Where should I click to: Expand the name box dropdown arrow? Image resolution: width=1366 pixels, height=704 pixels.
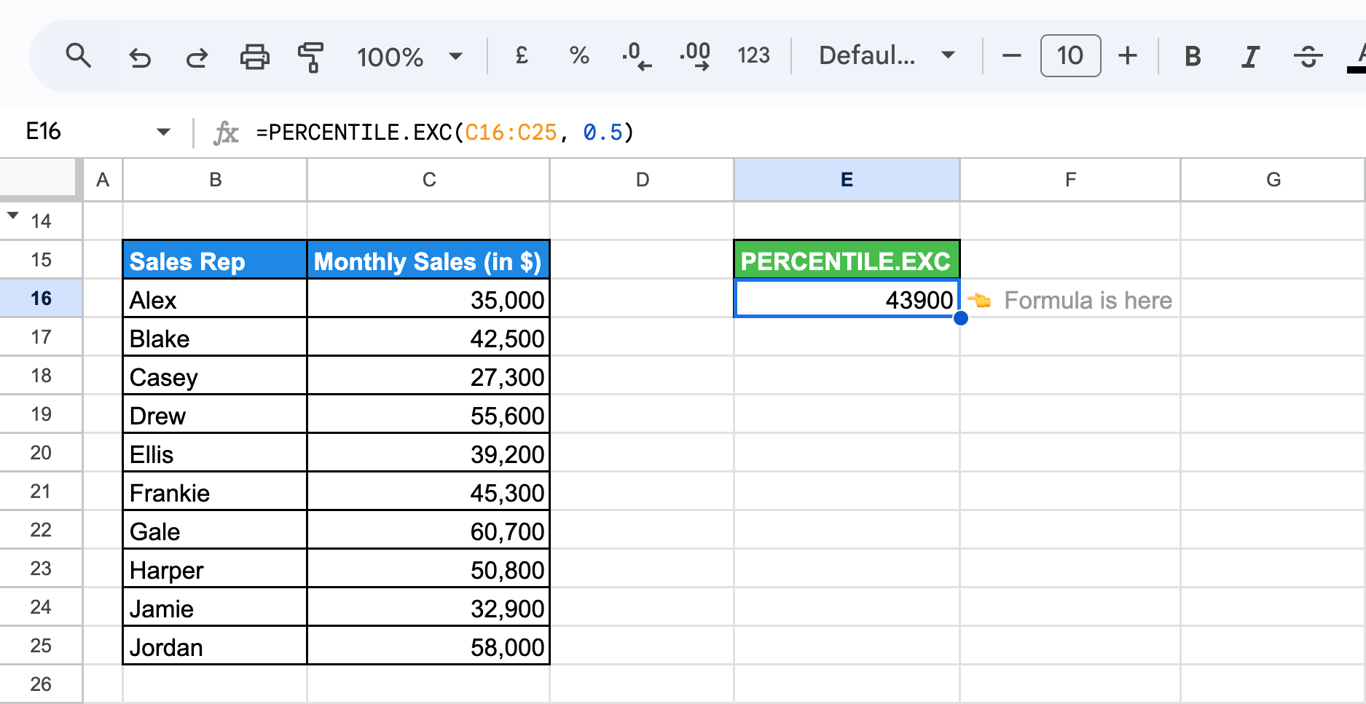(163, 132)
